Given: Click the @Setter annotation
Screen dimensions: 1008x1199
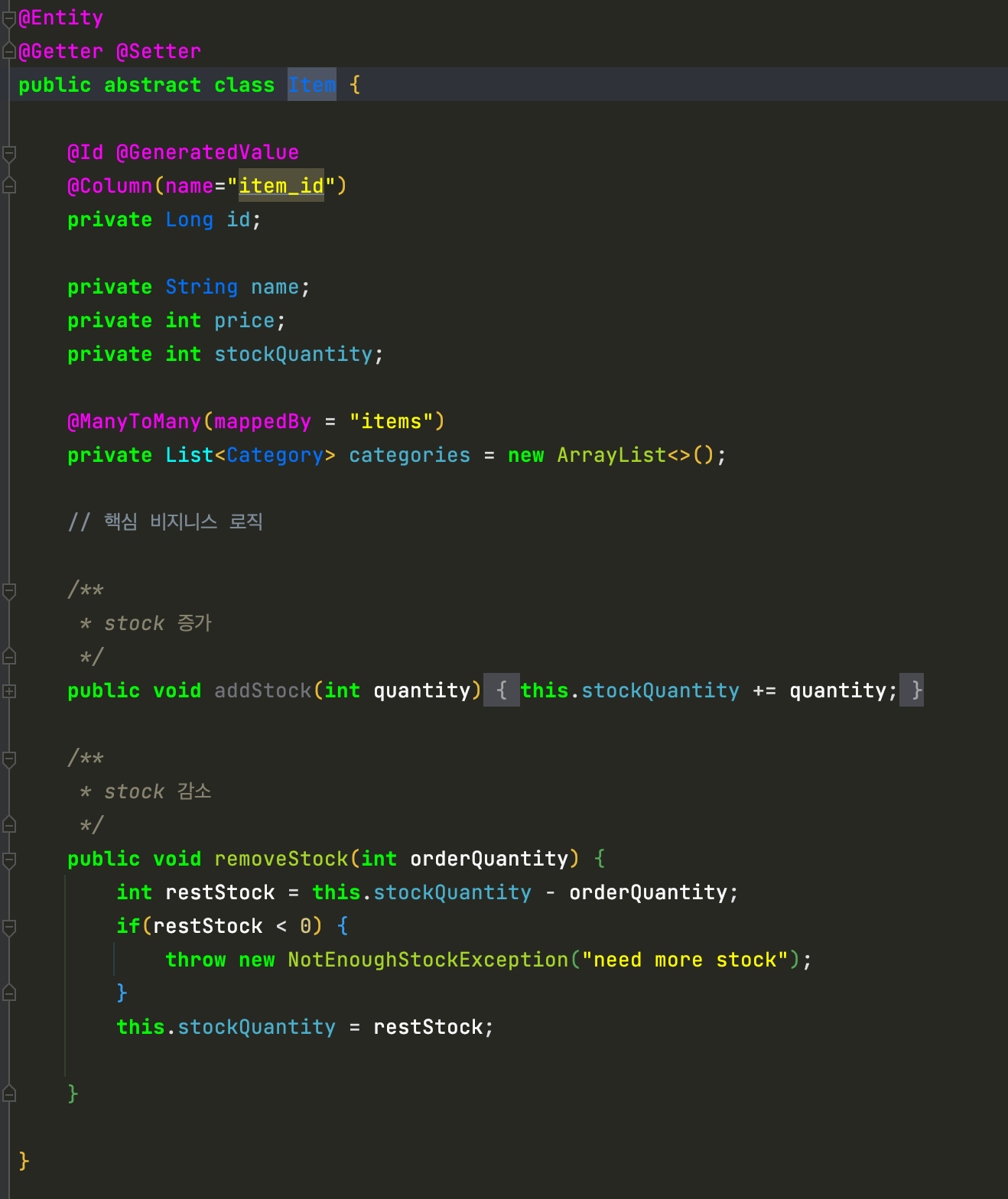Looking at the screenshot, I should point(159,51).
